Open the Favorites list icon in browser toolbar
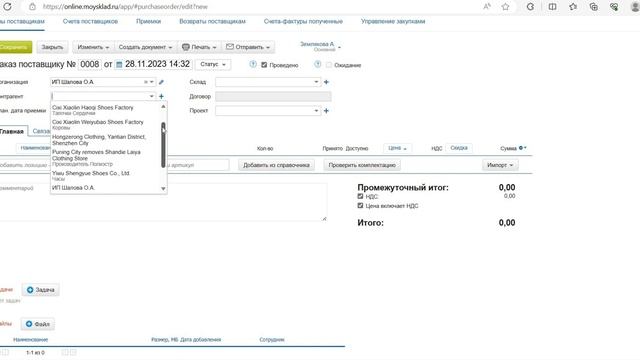 click(x=573, y=7)
